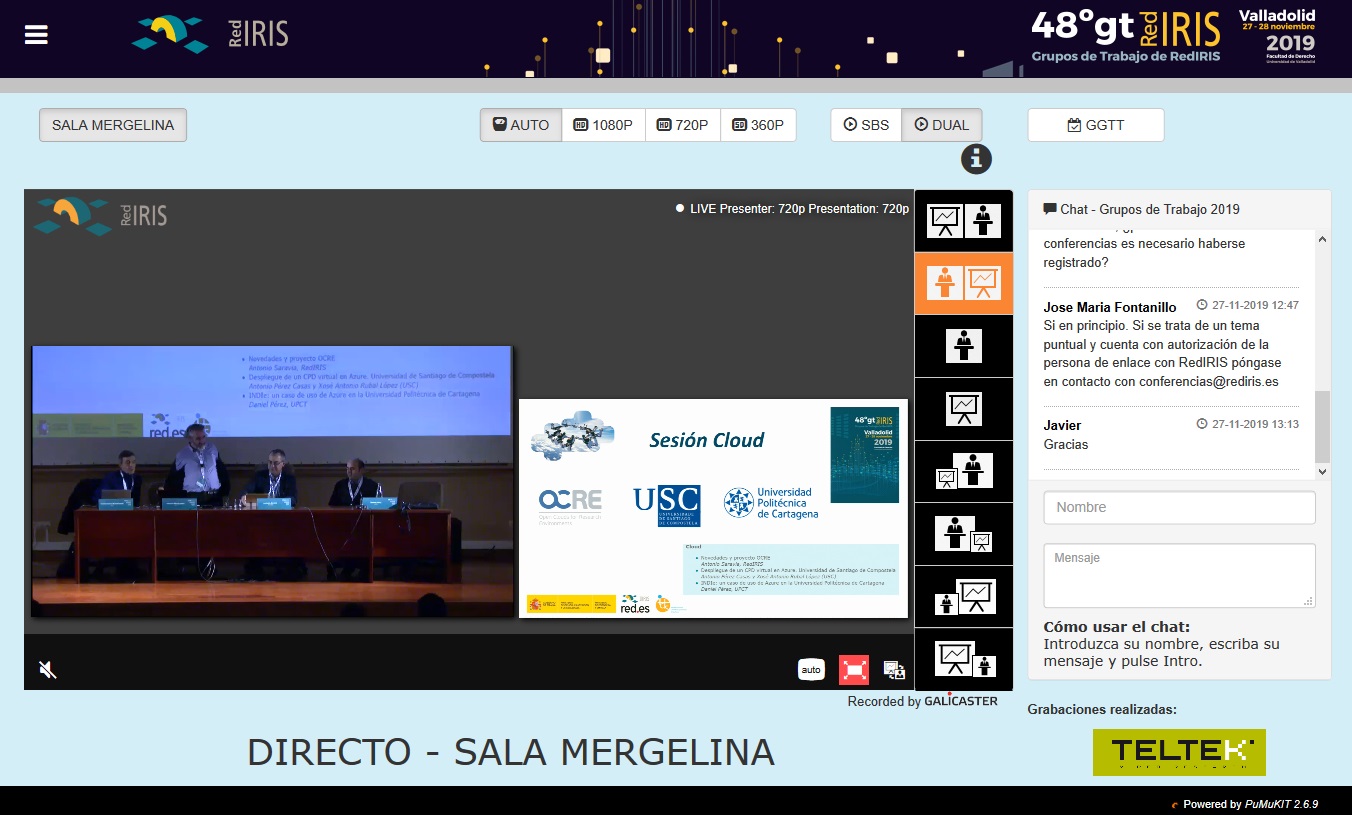Viewport: 1352px width, 815px height.
Task: Click the 'Grabaciones realizadas:' label
Action: tap(1102, 710)
